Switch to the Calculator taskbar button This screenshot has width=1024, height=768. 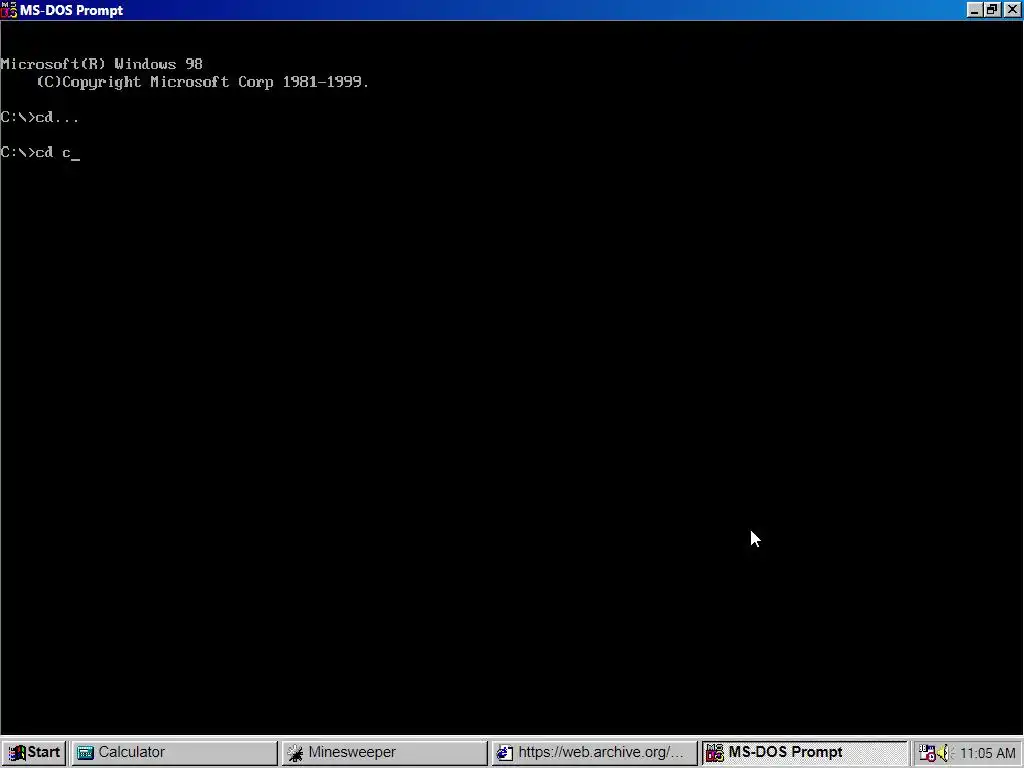click(174, 752)
